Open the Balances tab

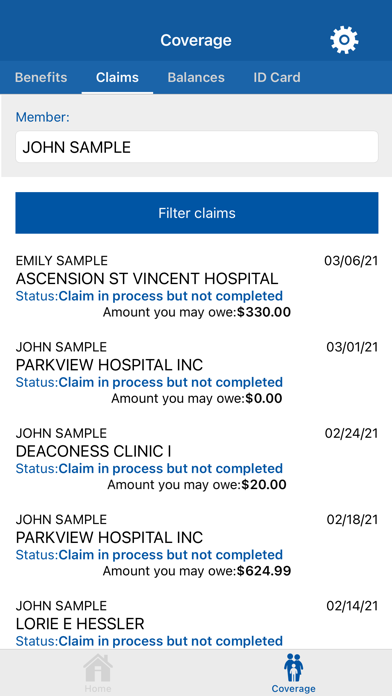click(196, 77)
